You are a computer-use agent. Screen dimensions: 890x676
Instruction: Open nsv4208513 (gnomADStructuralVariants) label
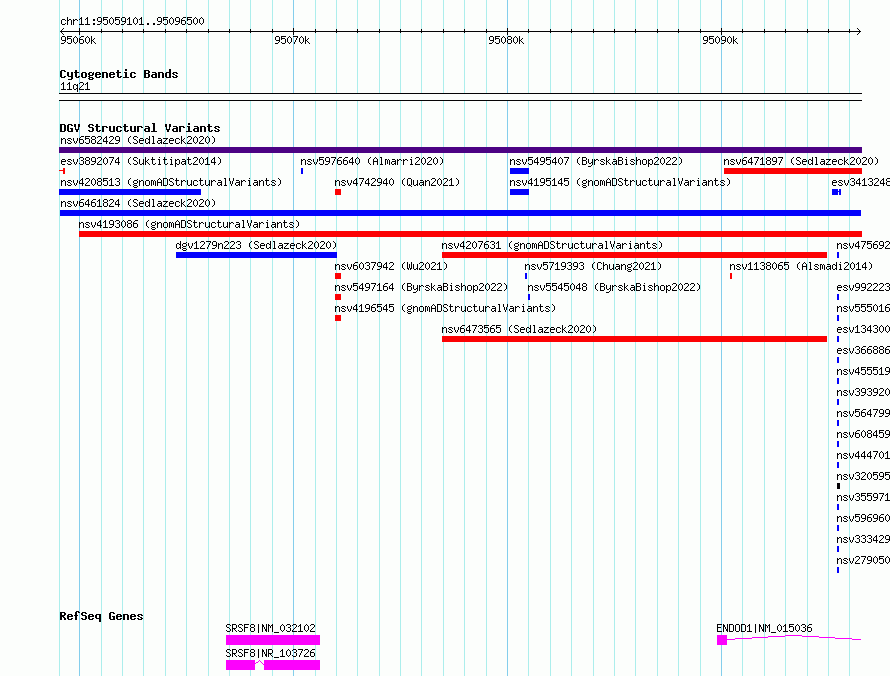coord(171,182)
